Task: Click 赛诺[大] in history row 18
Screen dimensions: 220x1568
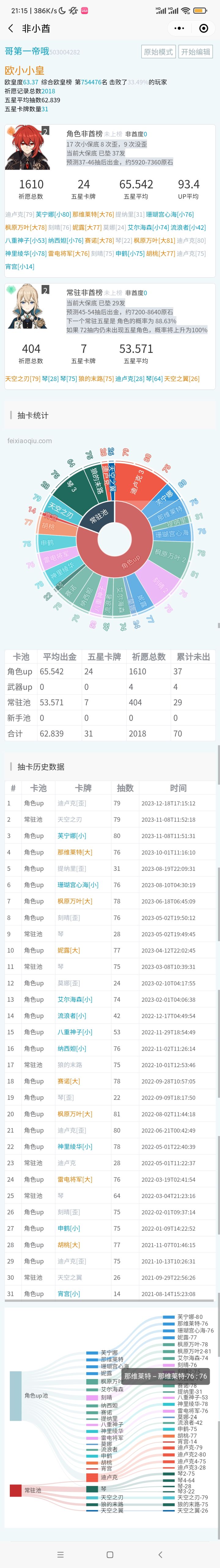Action: pyautogui.click(x=69, y=1081)
